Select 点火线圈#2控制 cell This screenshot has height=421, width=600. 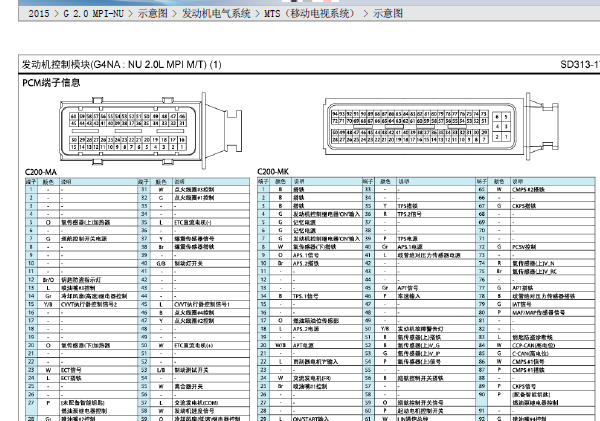(x=194, y=321)
